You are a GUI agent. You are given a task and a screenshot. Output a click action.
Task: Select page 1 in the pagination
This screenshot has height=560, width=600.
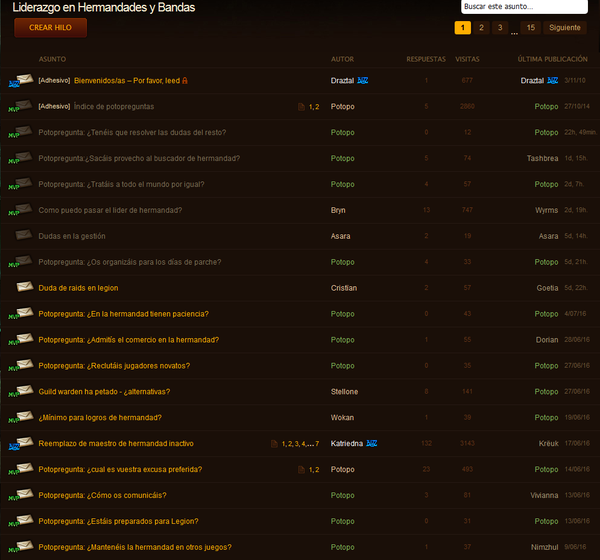coord(463,28)
